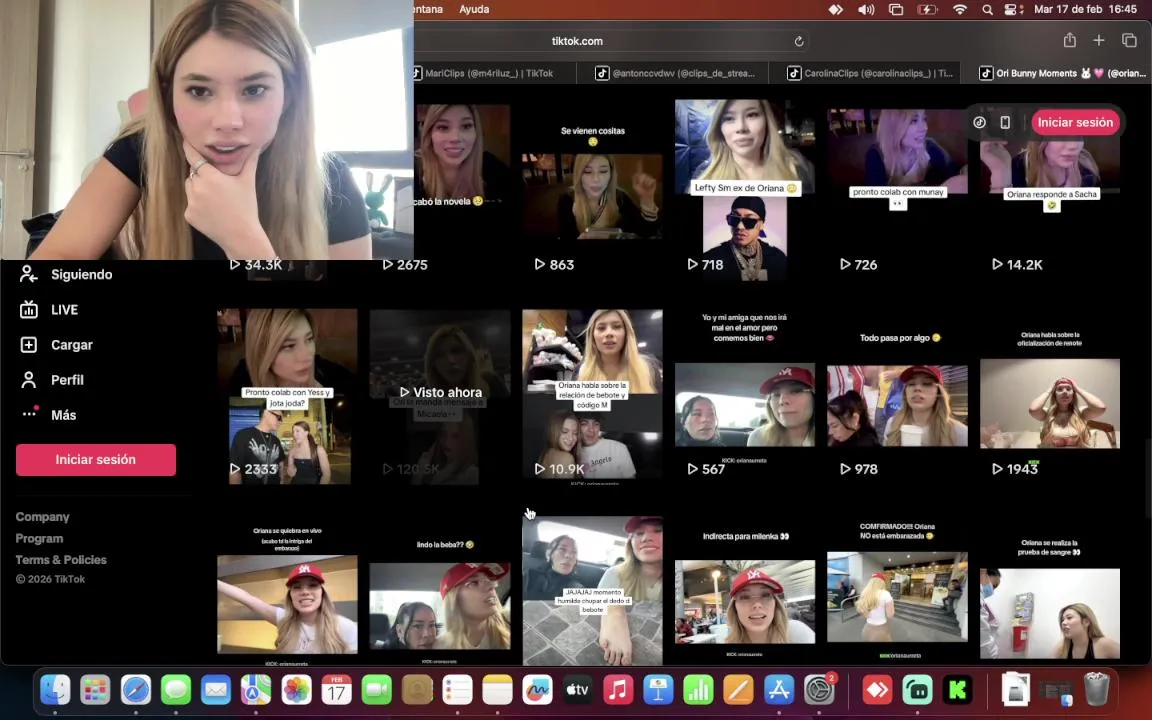Open video 'Se vienen cositas'

point(592,190)
